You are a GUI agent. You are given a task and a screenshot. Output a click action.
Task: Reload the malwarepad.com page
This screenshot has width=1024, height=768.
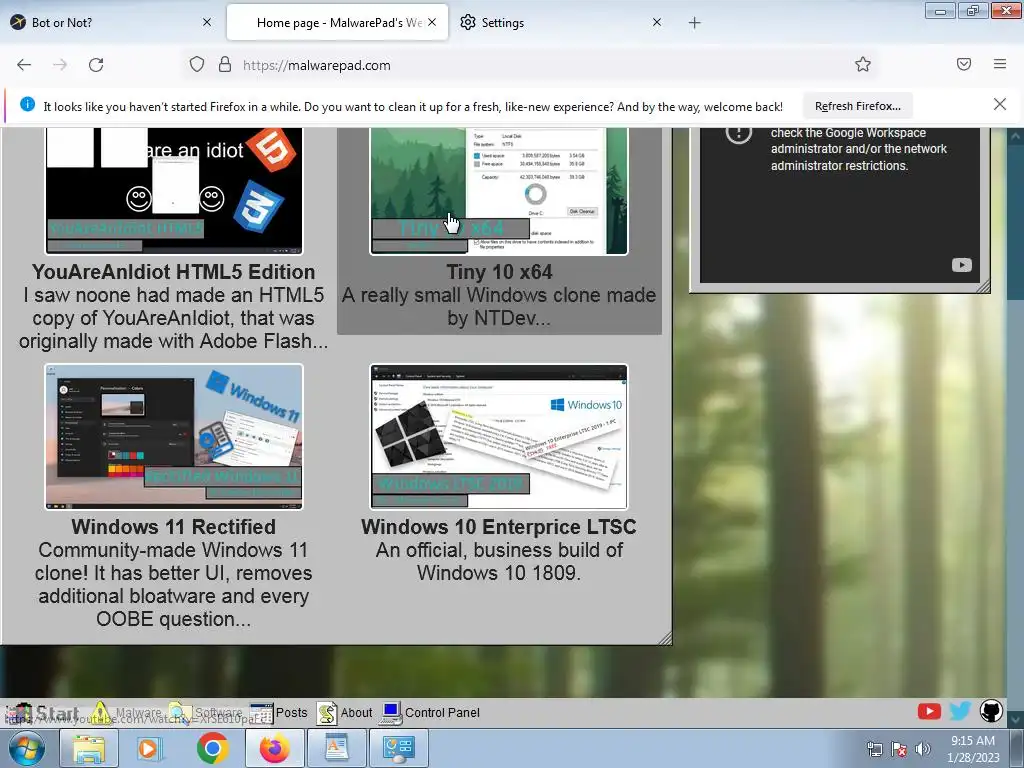click(96, 65)
